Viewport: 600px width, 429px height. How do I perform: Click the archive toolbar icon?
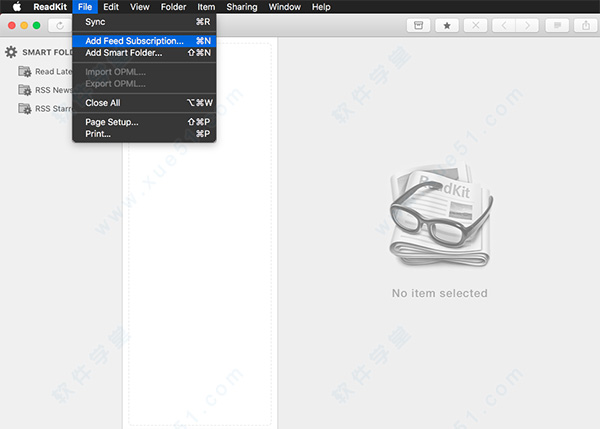[x=419, y=26]
